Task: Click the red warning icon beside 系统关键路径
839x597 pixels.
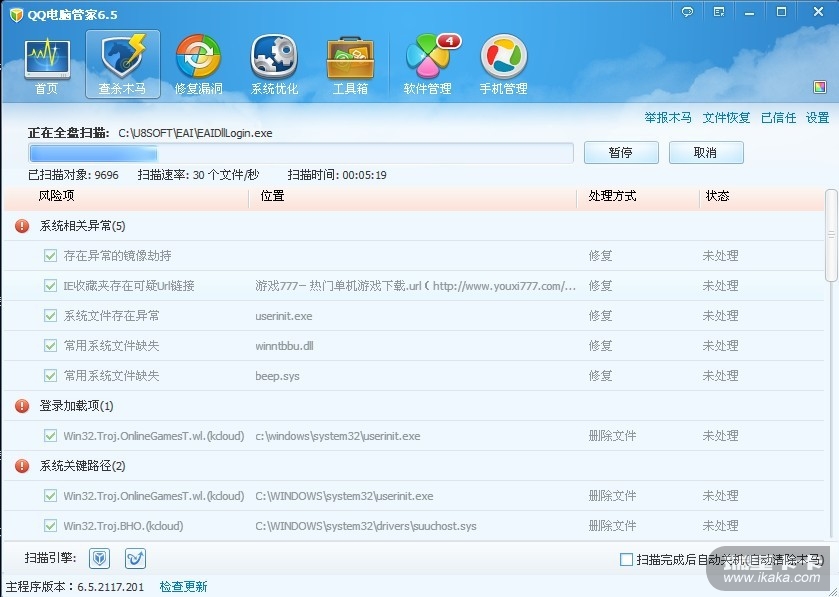Action: pyautogui.click(x=22, y=466)
